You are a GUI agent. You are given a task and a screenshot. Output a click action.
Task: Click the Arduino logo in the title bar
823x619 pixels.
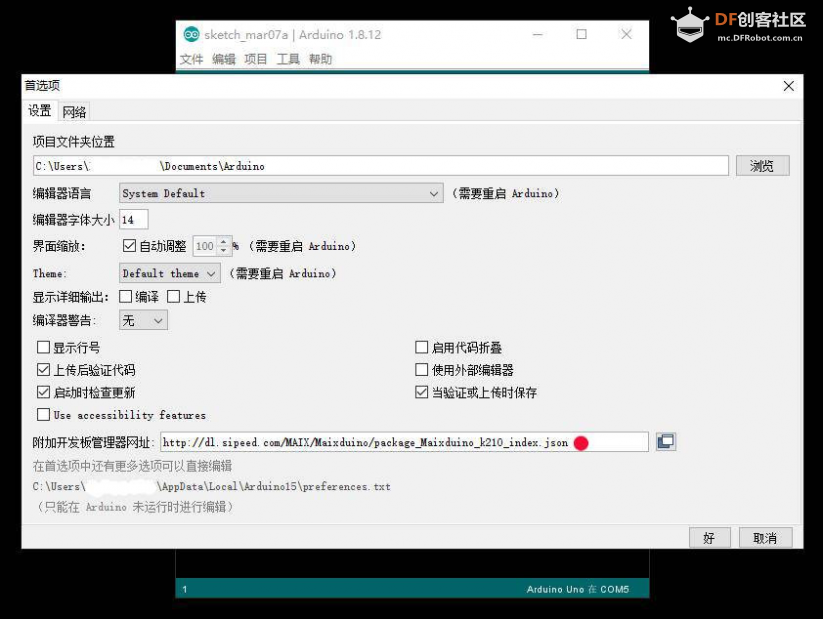point(191,35)
